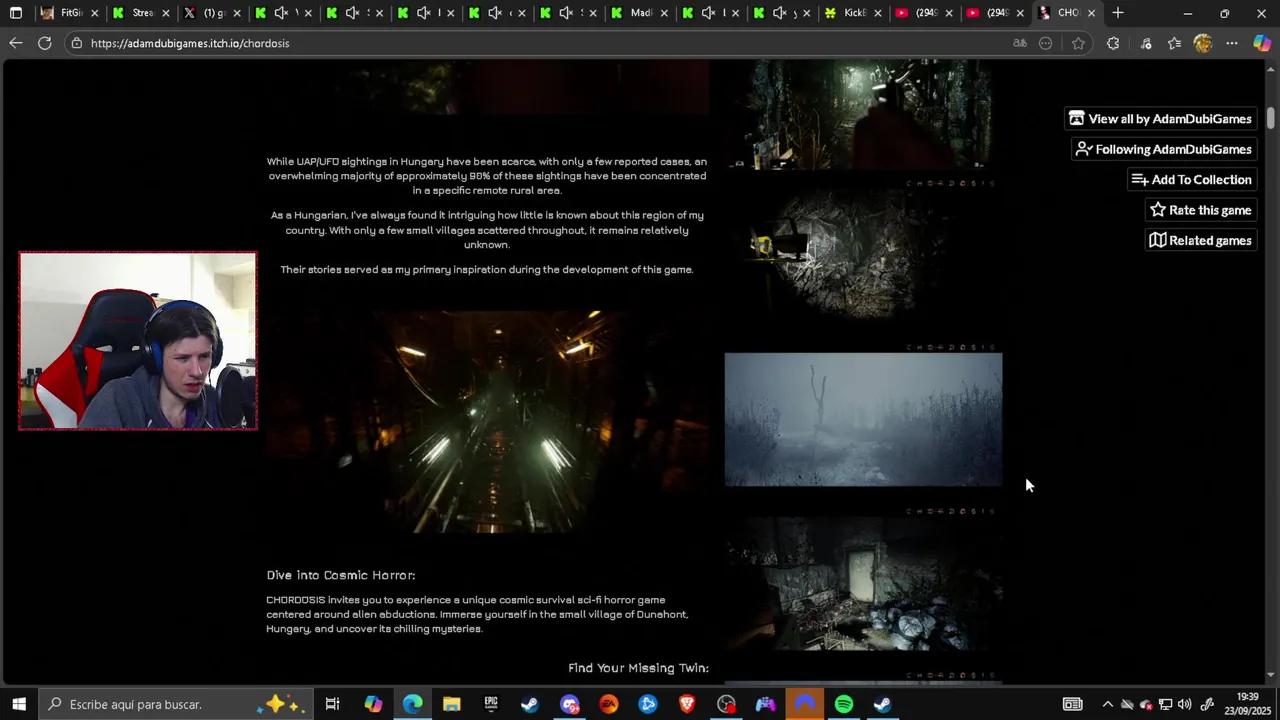The height and width of the screenshot is (720, 1280).
Task: Switch to the Streamlabs tab
Action: (x=141, y=13)
